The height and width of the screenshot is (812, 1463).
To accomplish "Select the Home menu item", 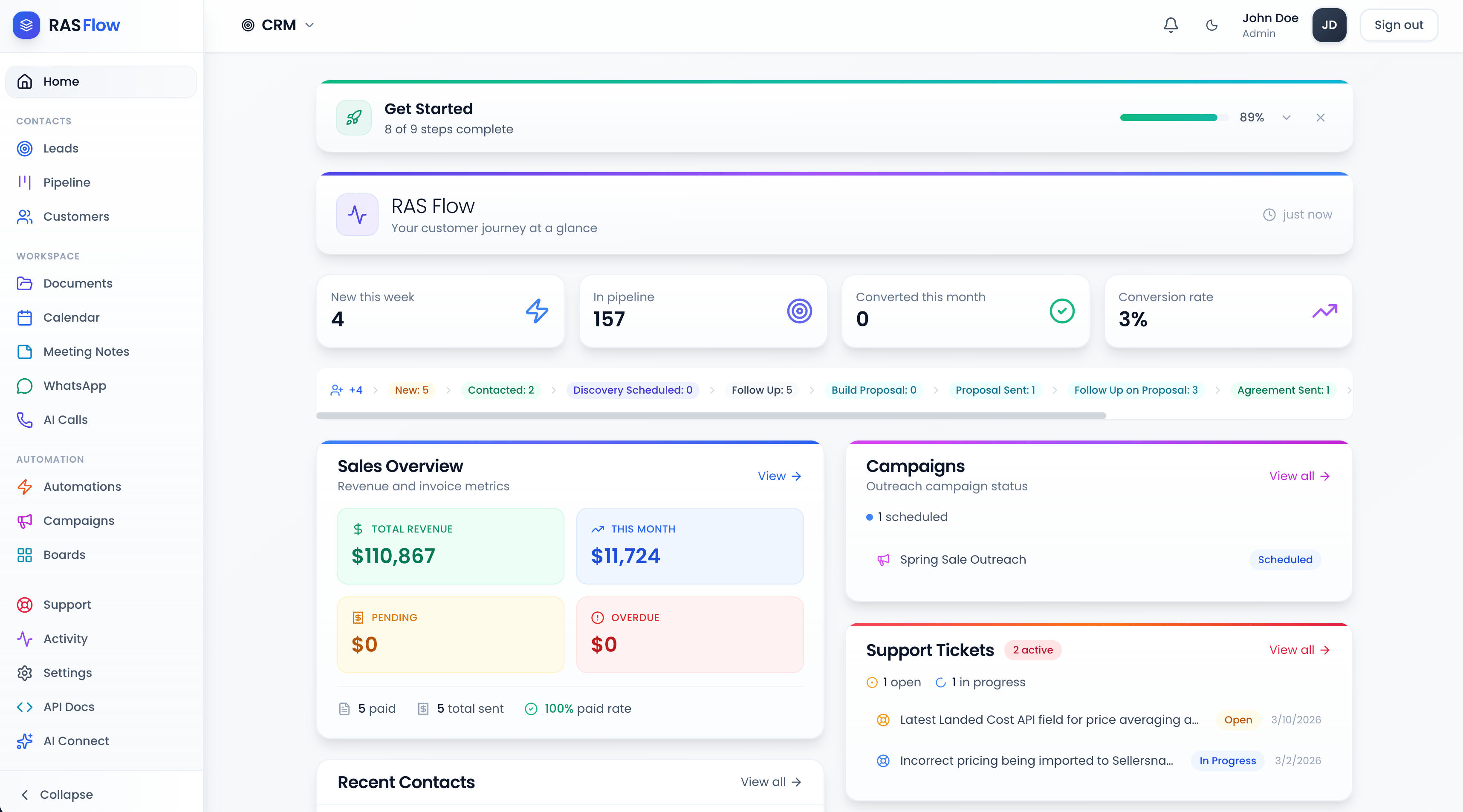I will click(x=61, y=81).
